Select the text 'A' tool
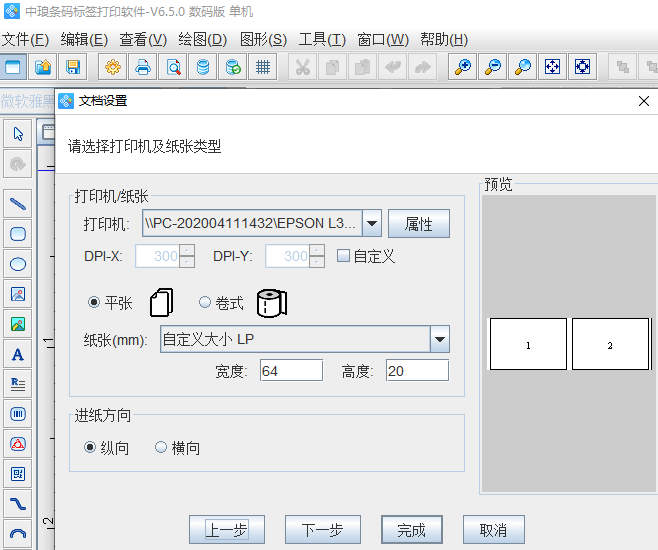658x550 pixels. pyautogui.click(x=17, y=354)
